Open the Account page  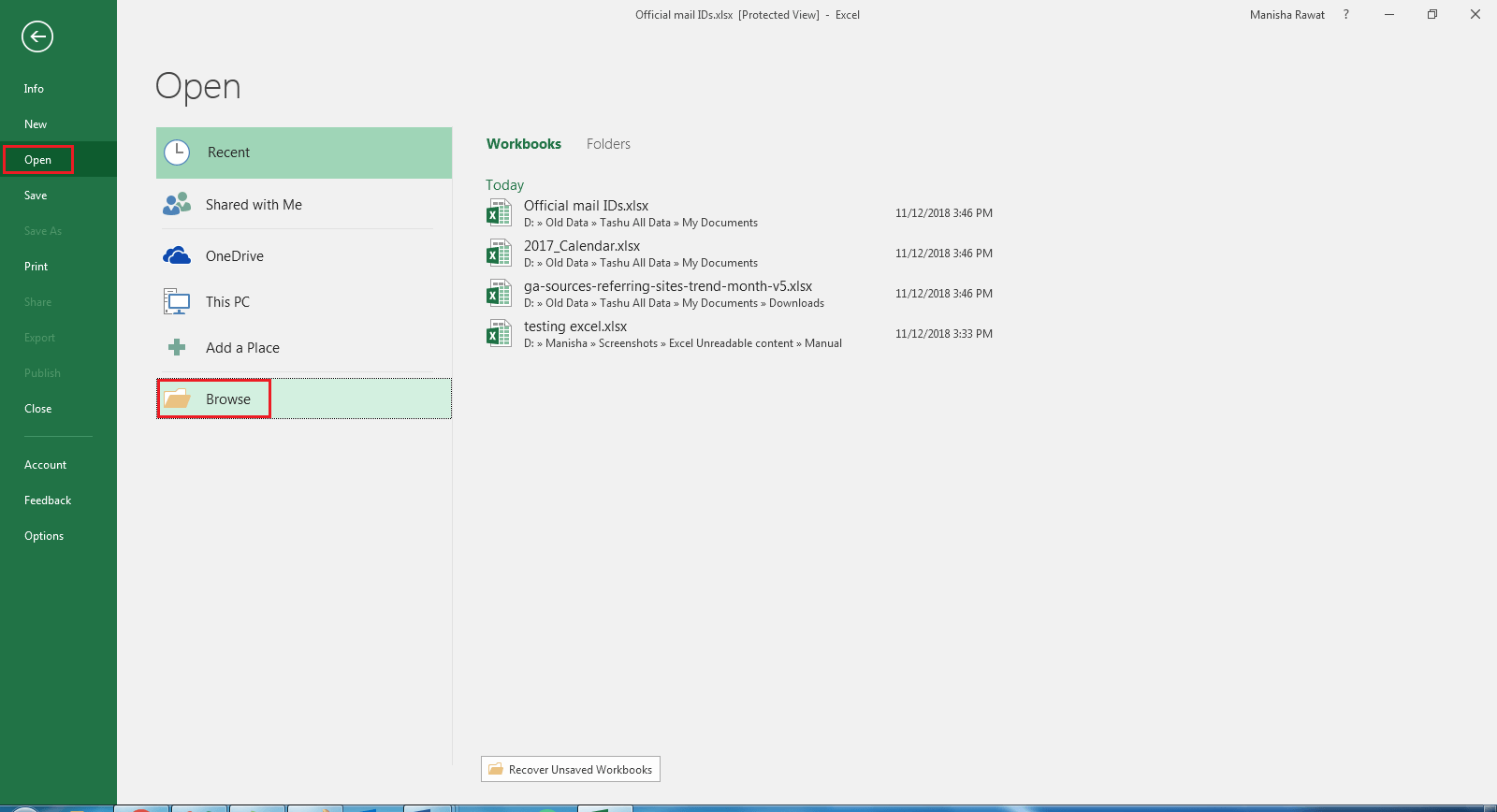pyautogui.click(x=58, y=465)
